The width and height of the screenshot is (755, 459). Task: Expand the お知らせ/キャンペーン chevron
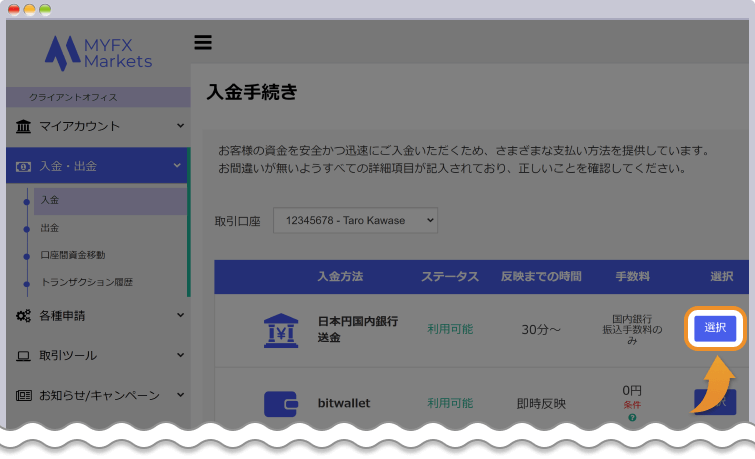click(180, 394)
